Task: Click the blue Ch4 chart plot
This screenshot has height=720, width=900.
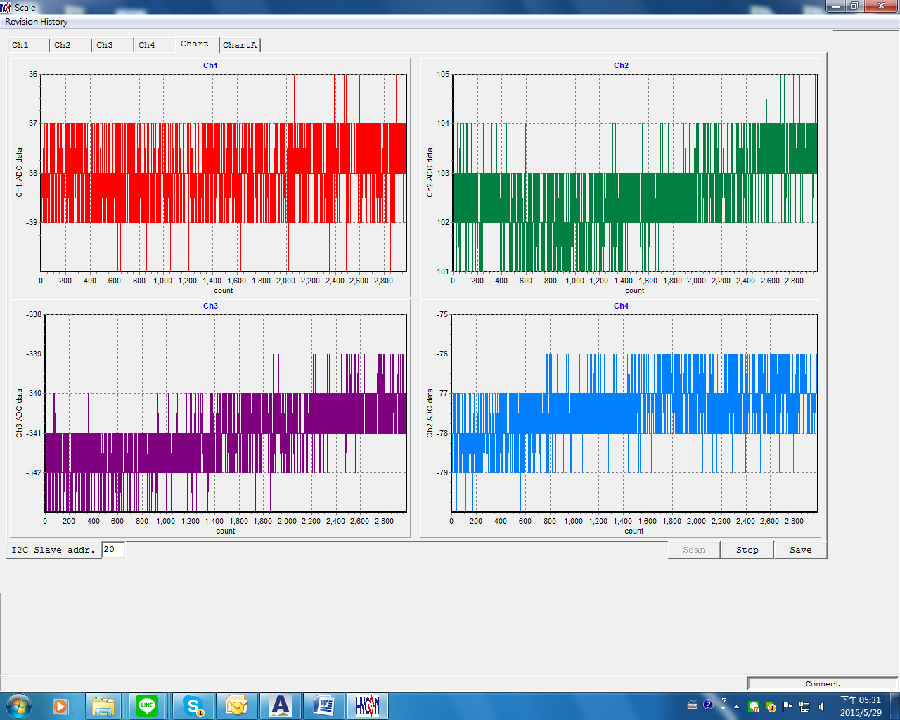Action: (x=634, y=413)
